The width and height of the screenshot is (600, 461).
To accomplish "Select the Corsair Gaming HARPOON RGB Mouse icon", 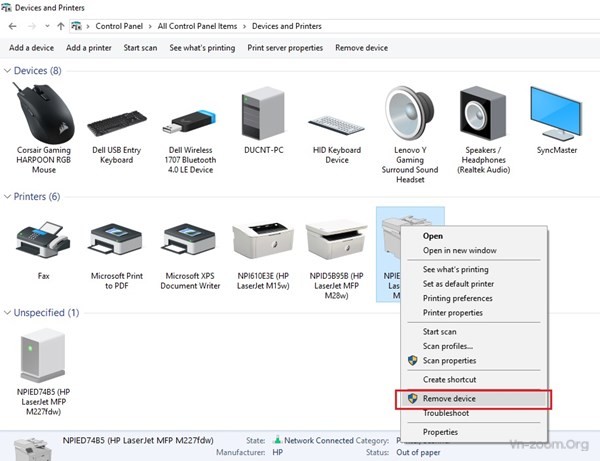I will coord(44,113).
